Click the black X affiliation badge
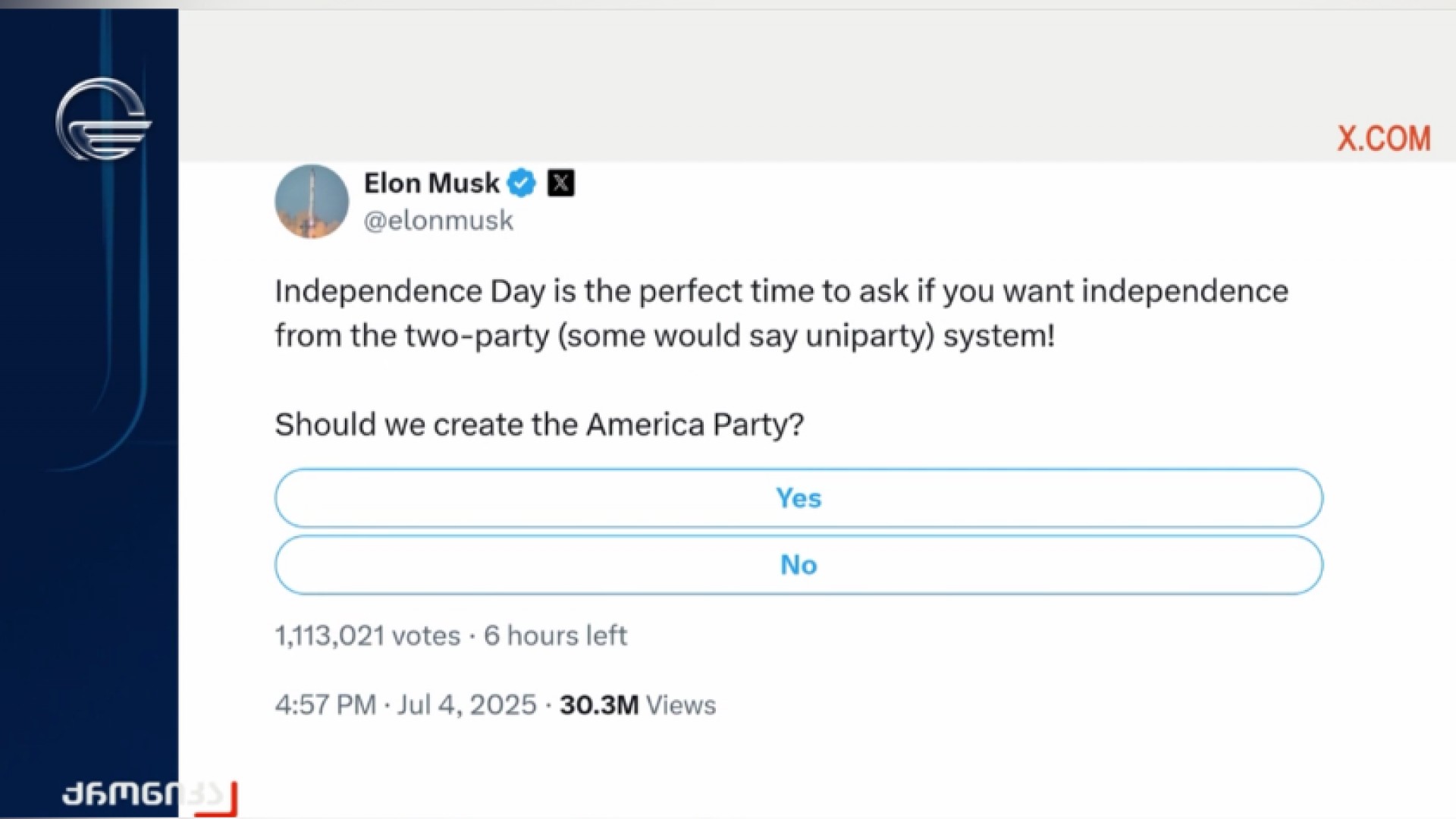Screen dimensions: 1456x819 point(561,183)
